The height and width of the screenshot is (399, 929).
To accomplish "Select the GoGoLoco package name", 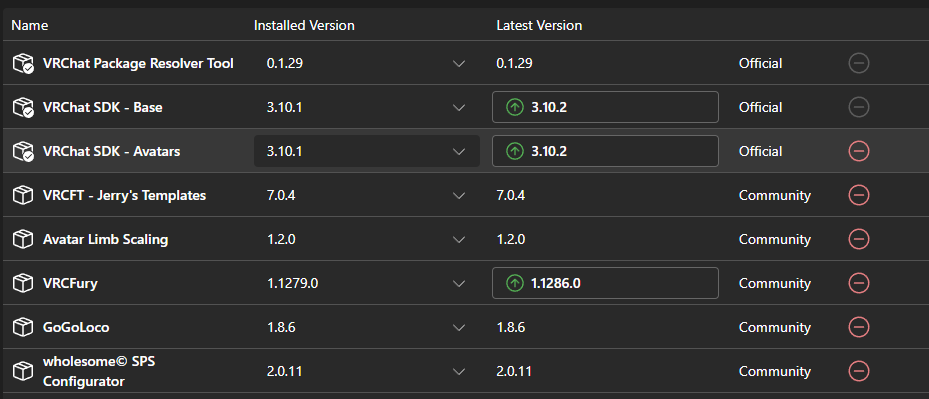I will point(76,327).
